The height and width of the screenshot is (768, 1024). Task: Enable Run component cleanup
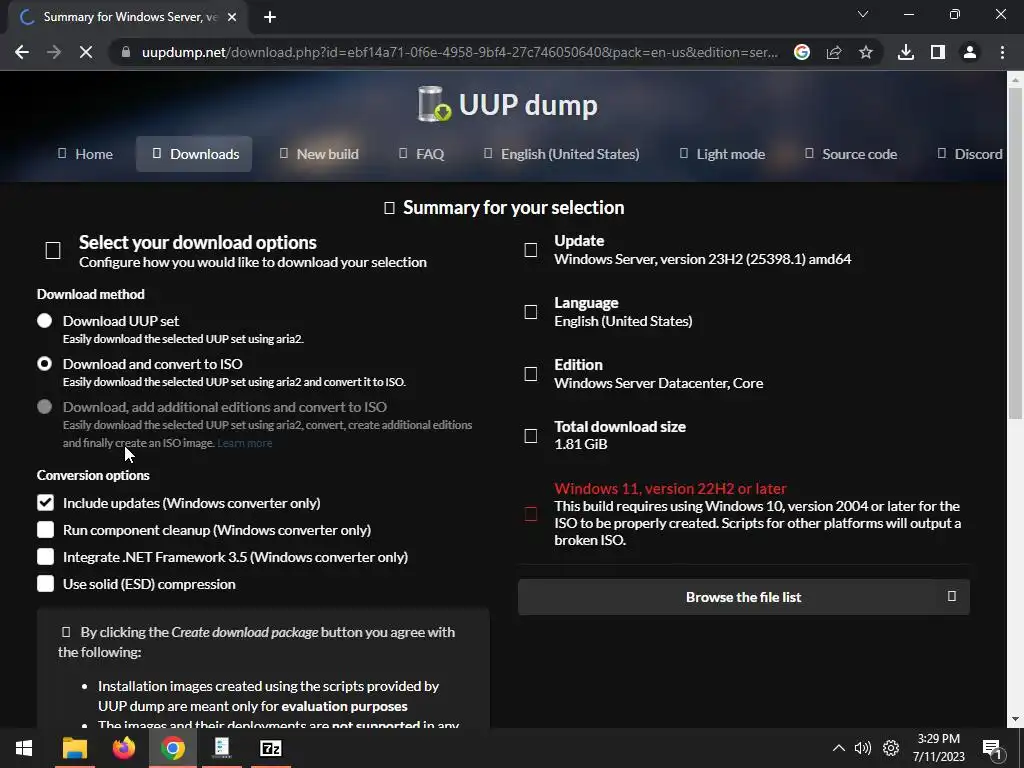(x=45, y=530)
